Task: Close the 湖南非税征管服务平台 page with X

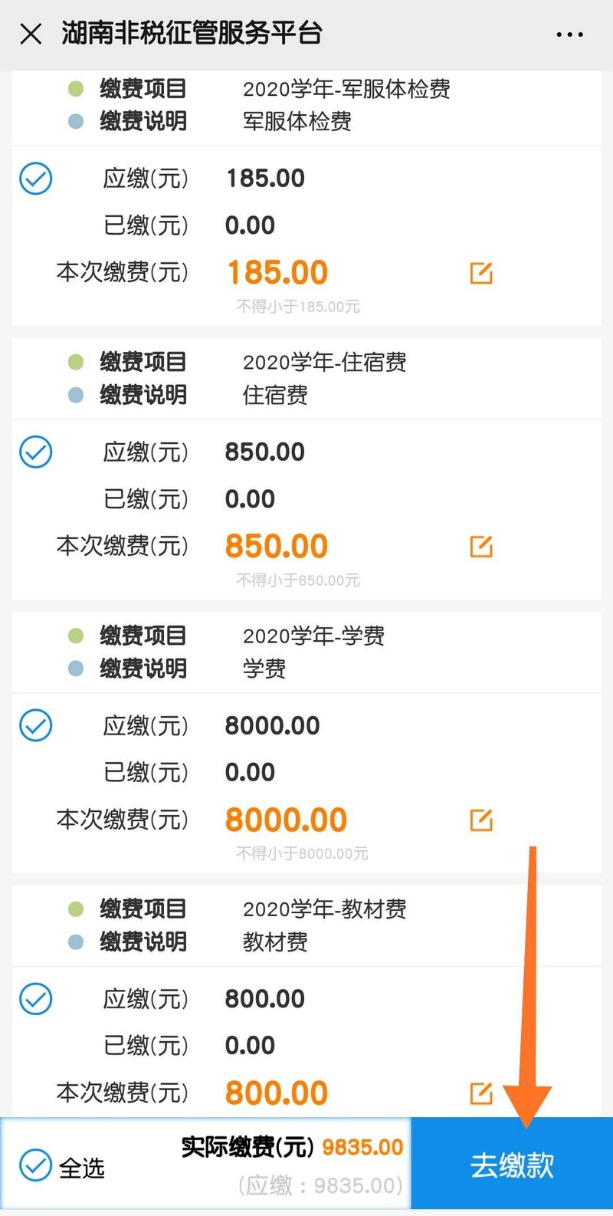Action: click(31, 34)
